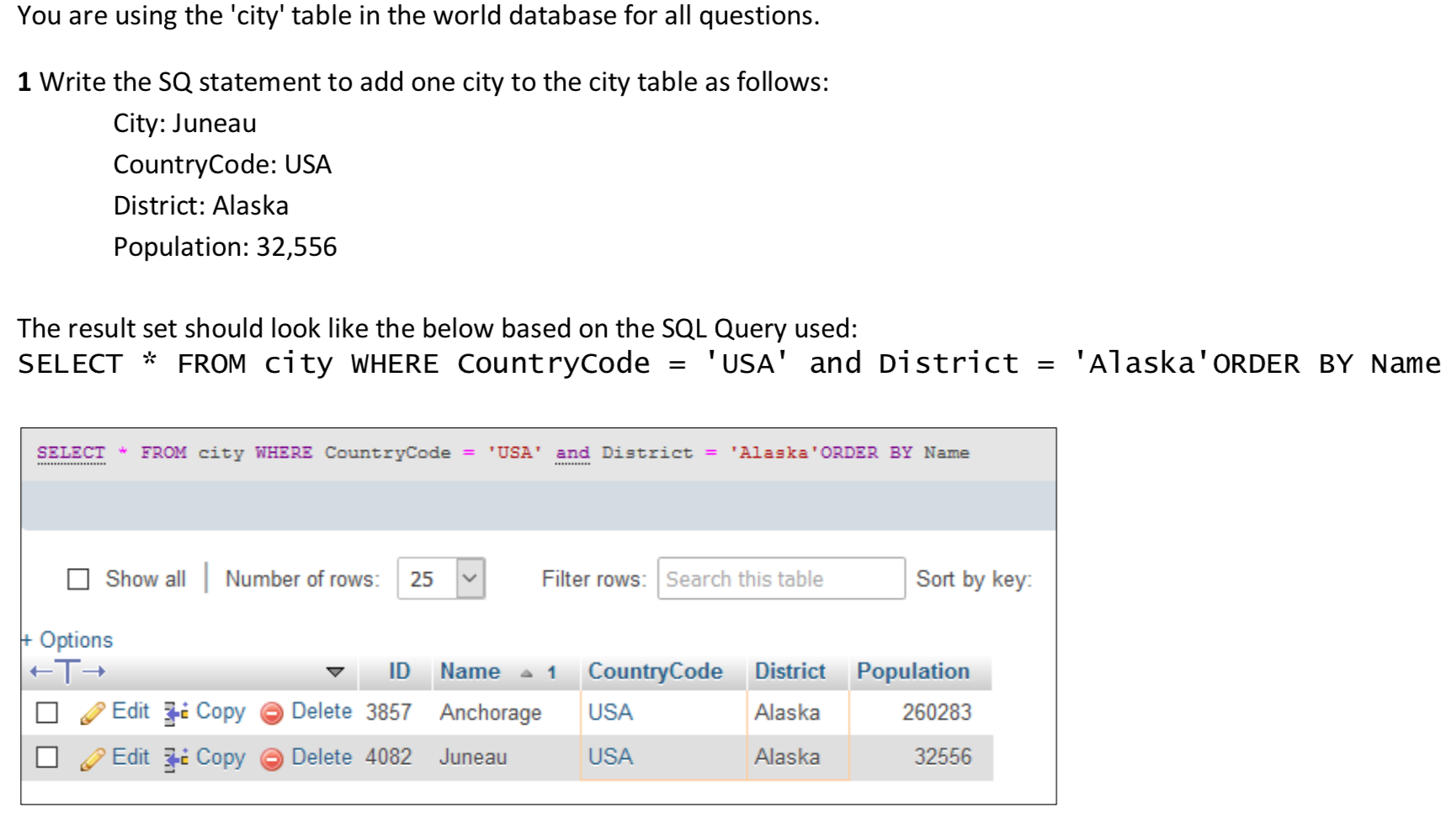The width and height of the screenshot is (1456, 823).
Task: Click the Search this table filter field
Action: pyautogui.click(x=778, y=578)
